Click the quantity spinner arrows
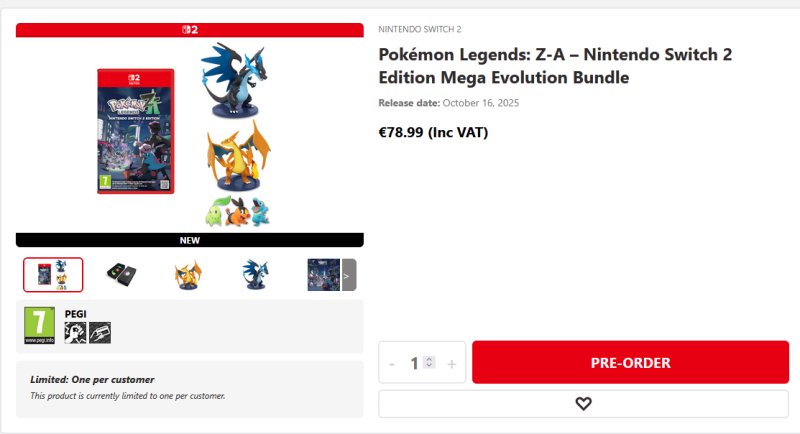This screenshot has height=434, width=800. [x=429, y=362]
